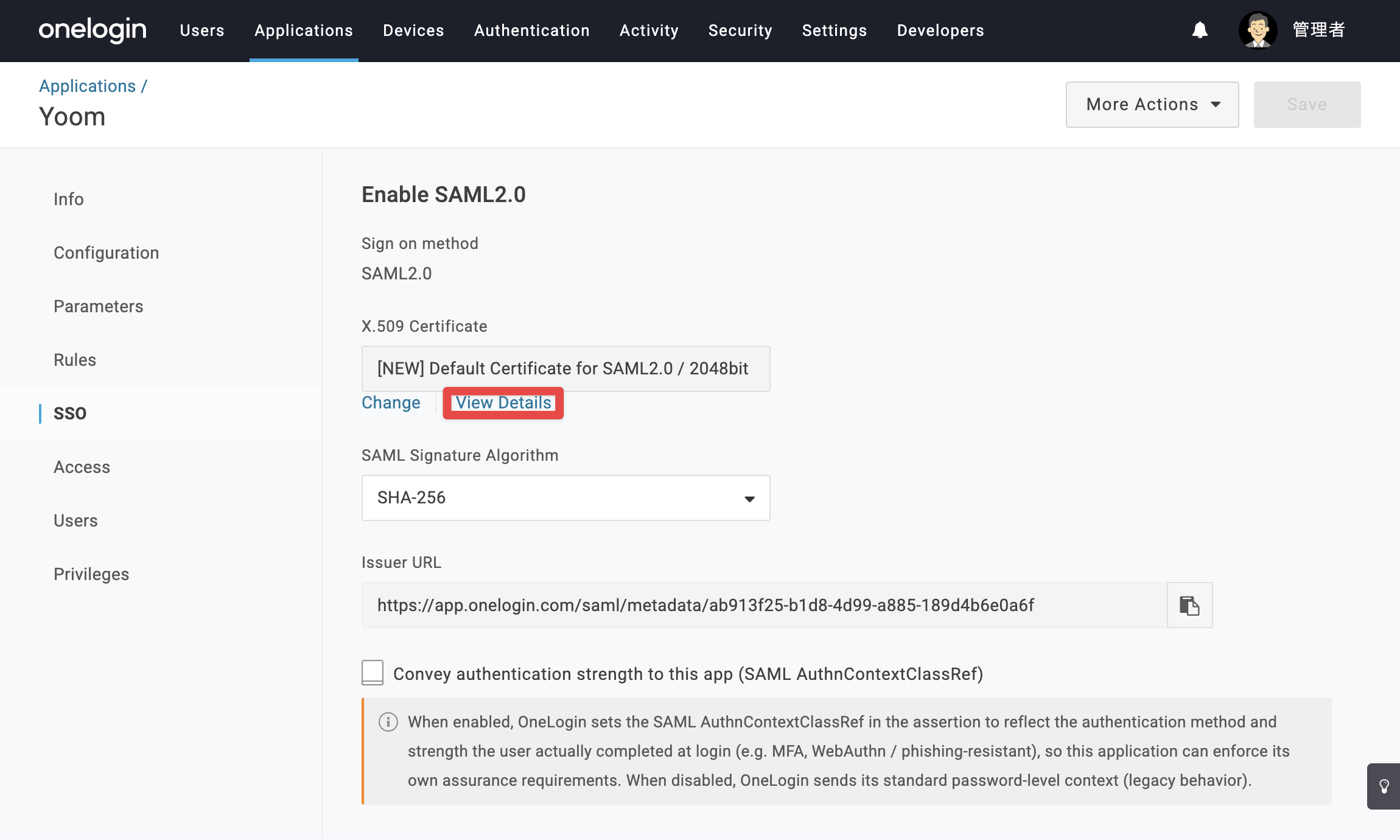Open the Developers menu
Viewport: 1400px width, 840px height.
click(940, 30)
